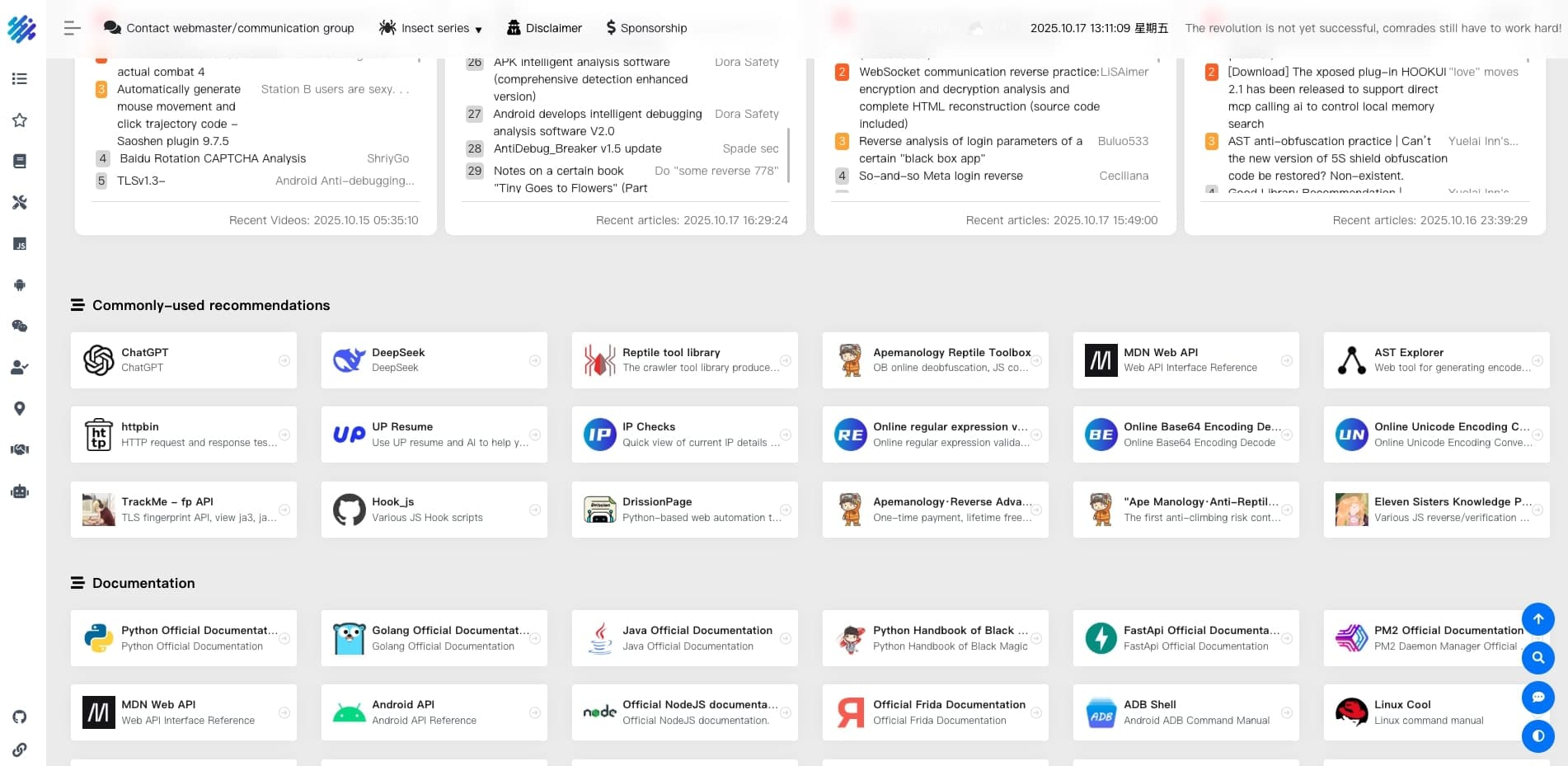Click the JS file icon in sidebar
The height and width of the screenshot is (766, 1568).
coord(20,244)
